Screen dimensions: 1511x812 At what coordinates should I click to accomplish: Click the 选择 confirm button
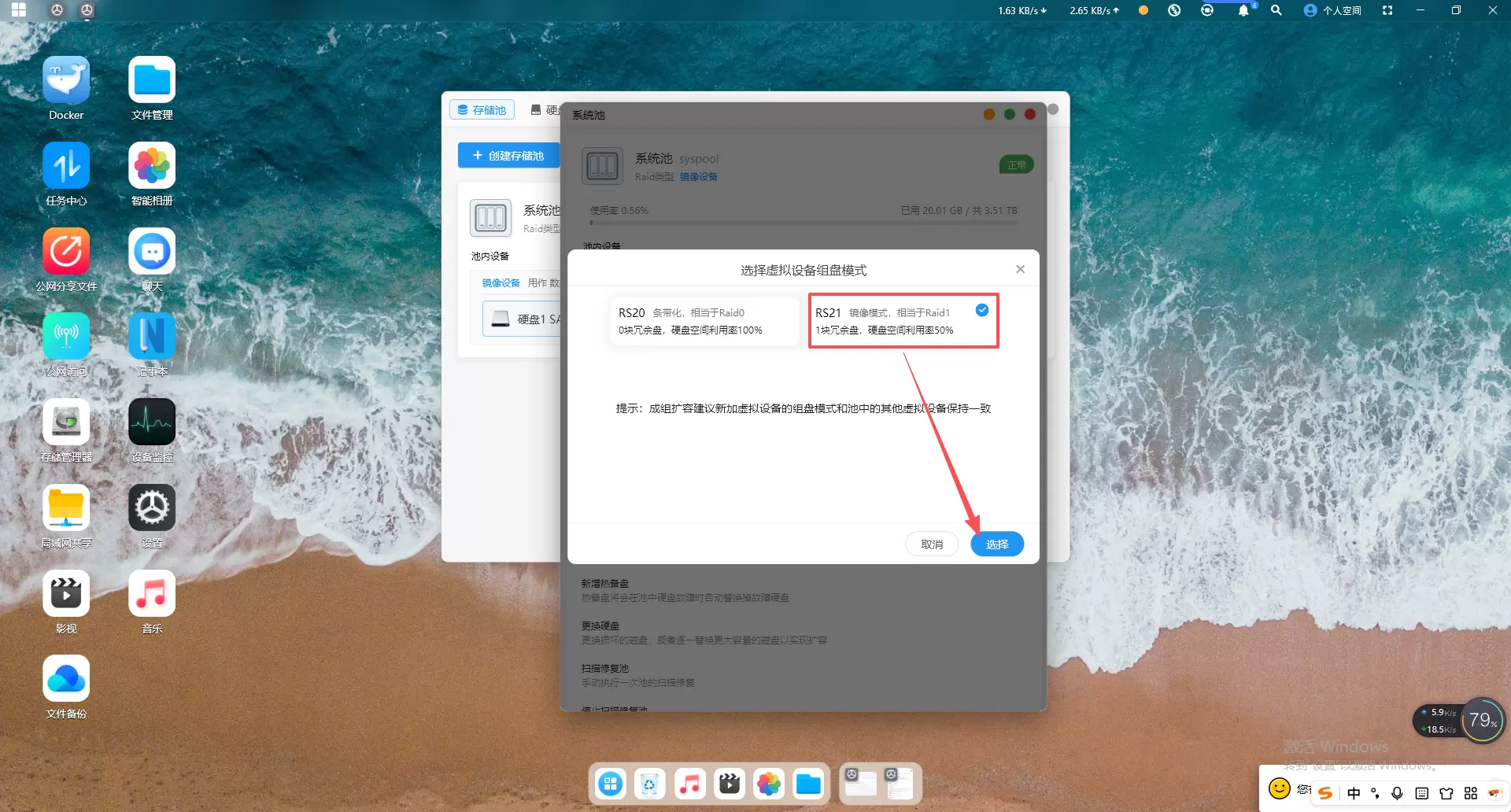[x=996, y=544]
